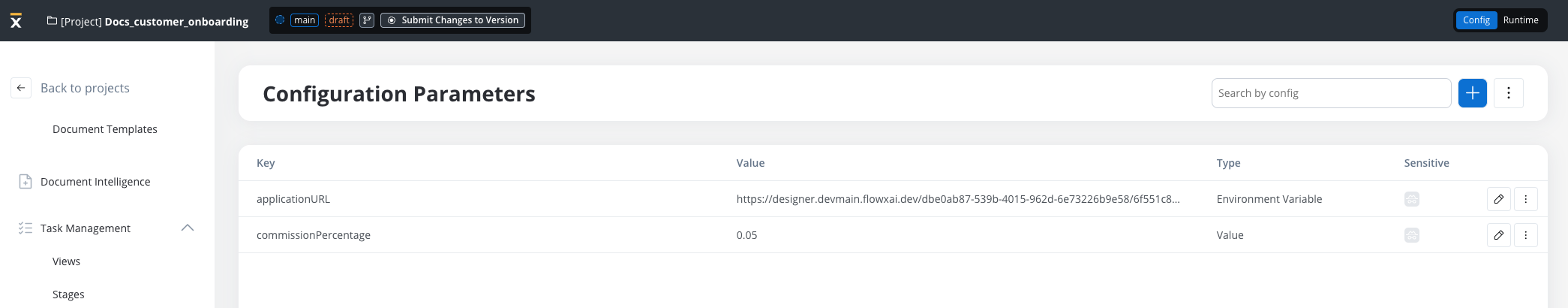
Task: Edit the applicationURL parameter with pencil icon
Action: pyautogui.click(x=1498, y=199)
